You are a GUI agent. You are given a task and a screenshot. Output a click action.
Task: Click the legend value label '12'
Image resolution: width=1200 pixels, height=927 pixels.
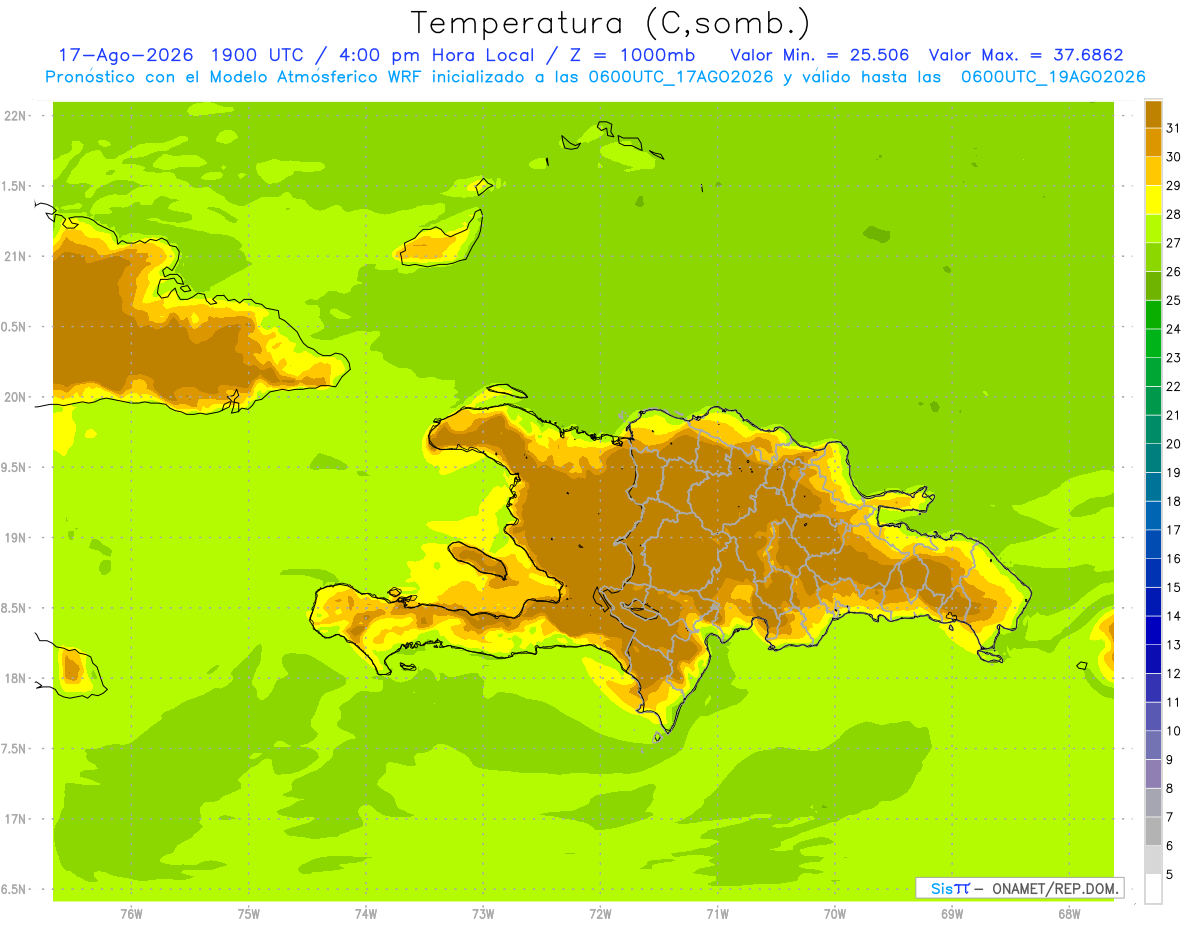tap(1173, 673)
